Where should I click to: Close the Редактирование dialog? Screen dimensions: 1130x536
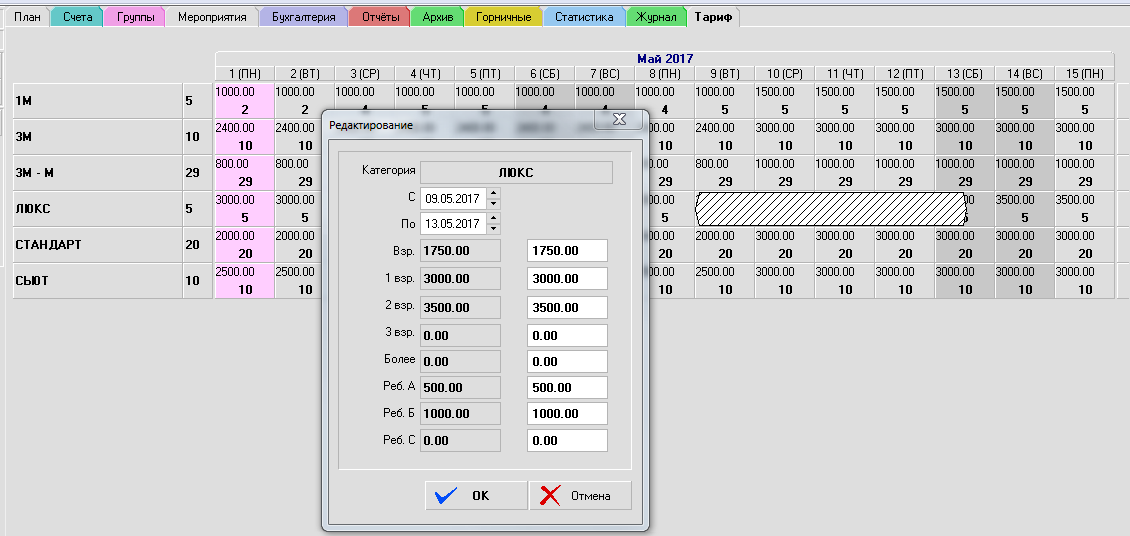(x=618, y=119)
